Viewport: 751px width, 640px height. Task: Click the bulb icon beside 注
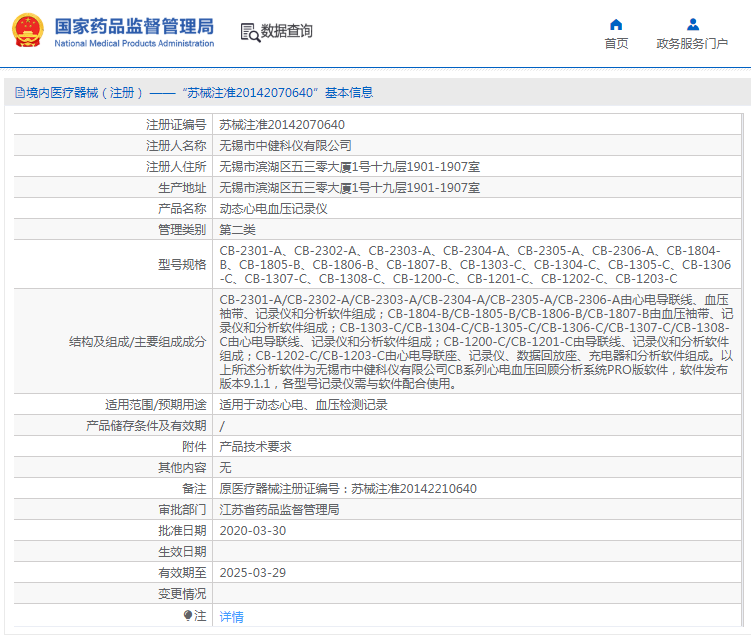pos(188,615)
